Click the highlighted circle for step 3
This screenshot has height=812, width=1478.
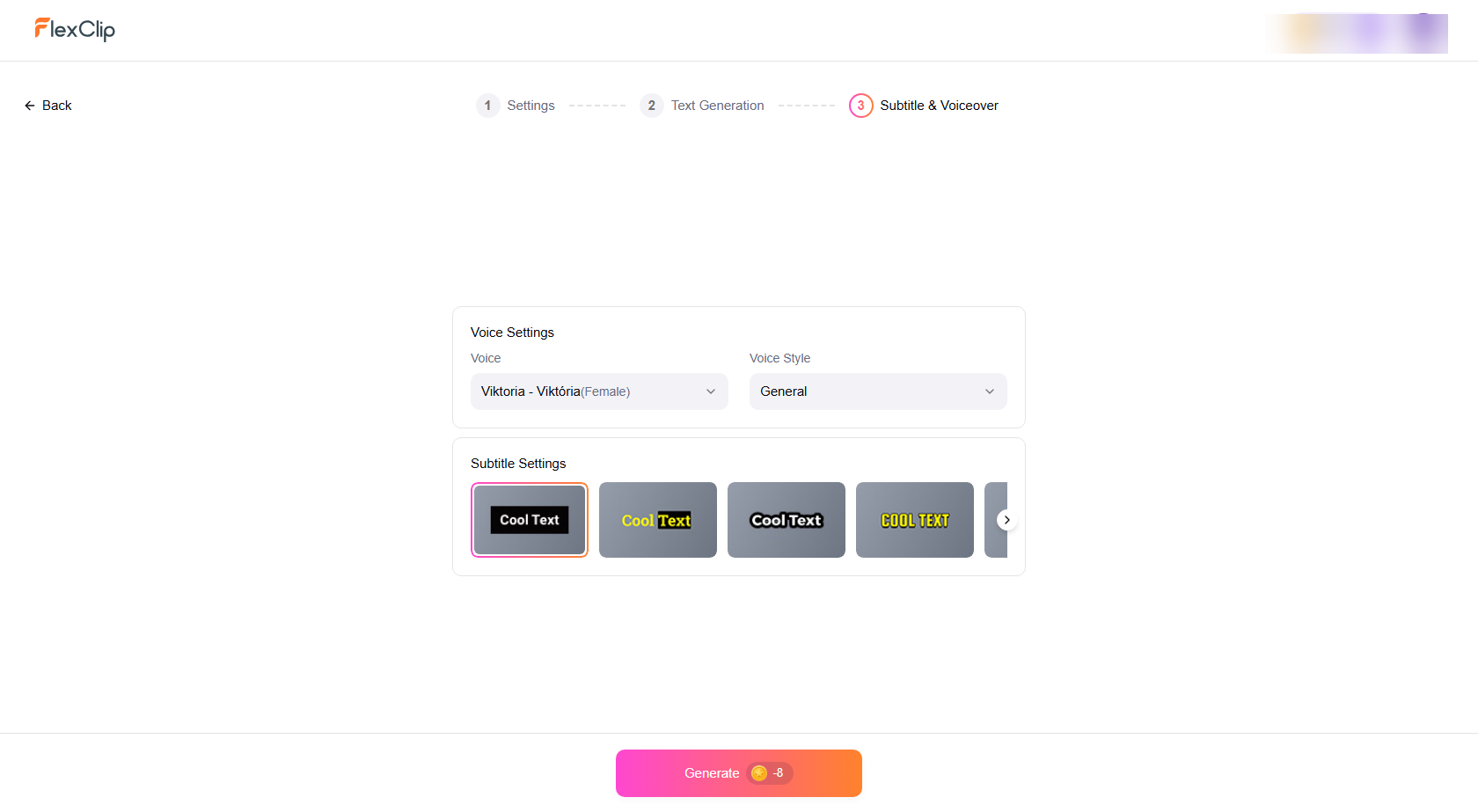coord(860,106)
